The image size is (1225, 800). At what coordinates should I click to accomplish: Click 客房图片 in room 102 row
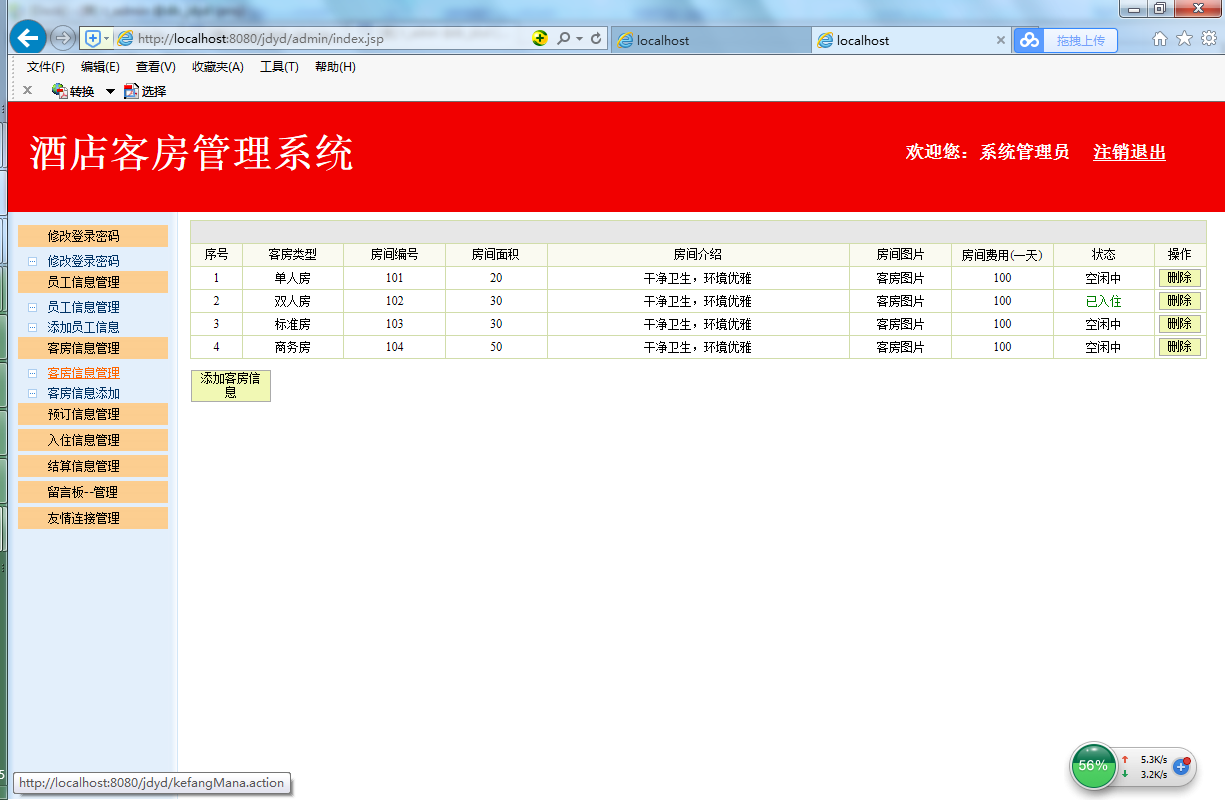coord(900,301)
